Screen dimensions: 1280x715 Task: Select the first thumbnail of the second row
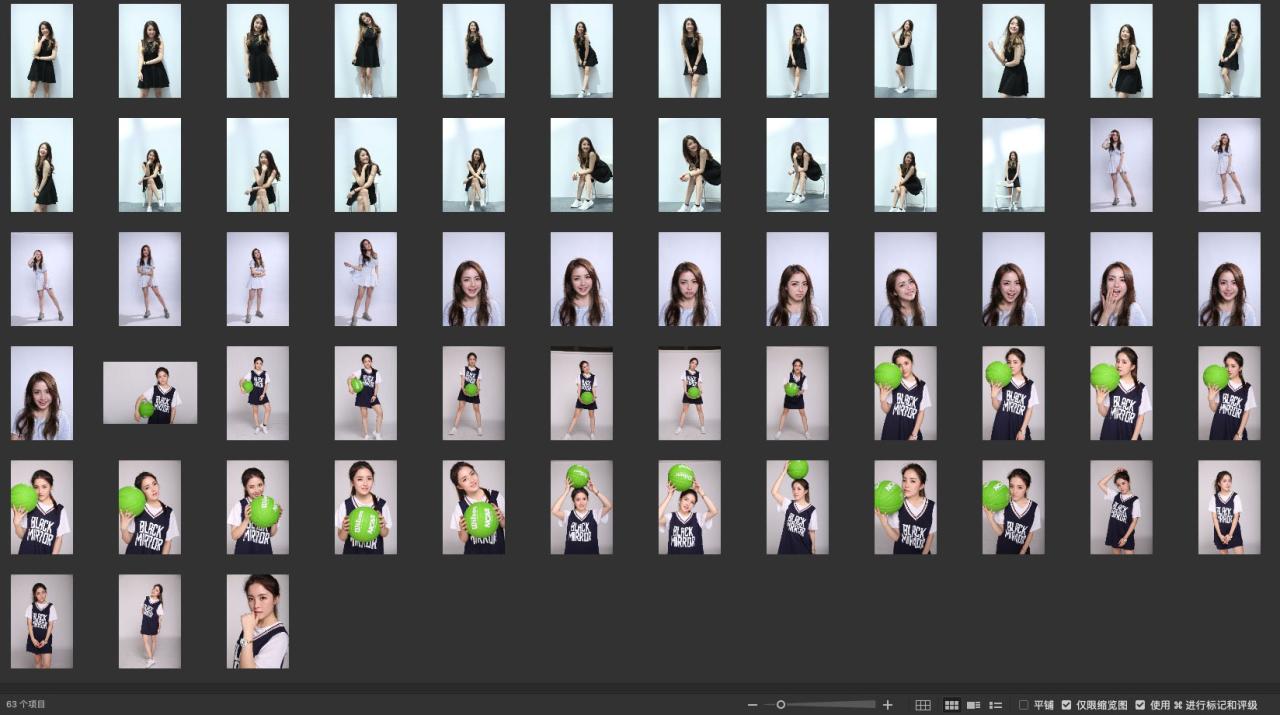pyautogui.click(x=42, y=165)
